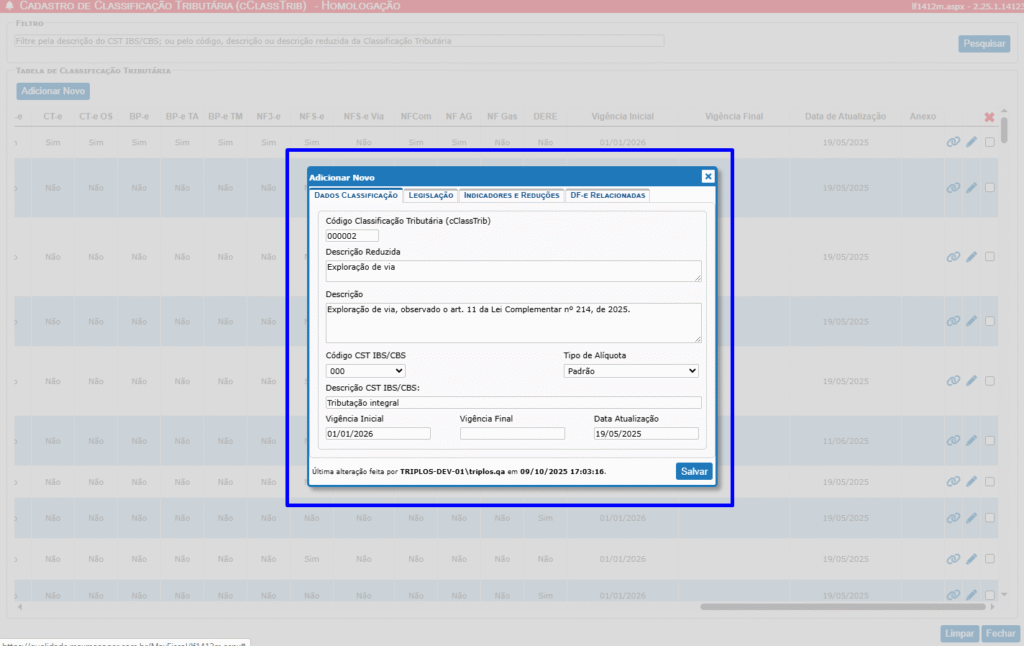The height and width of the screenshot is (646, 1024).
Task: Check the checkbox in the last visible row
Action: pos(989,595)
